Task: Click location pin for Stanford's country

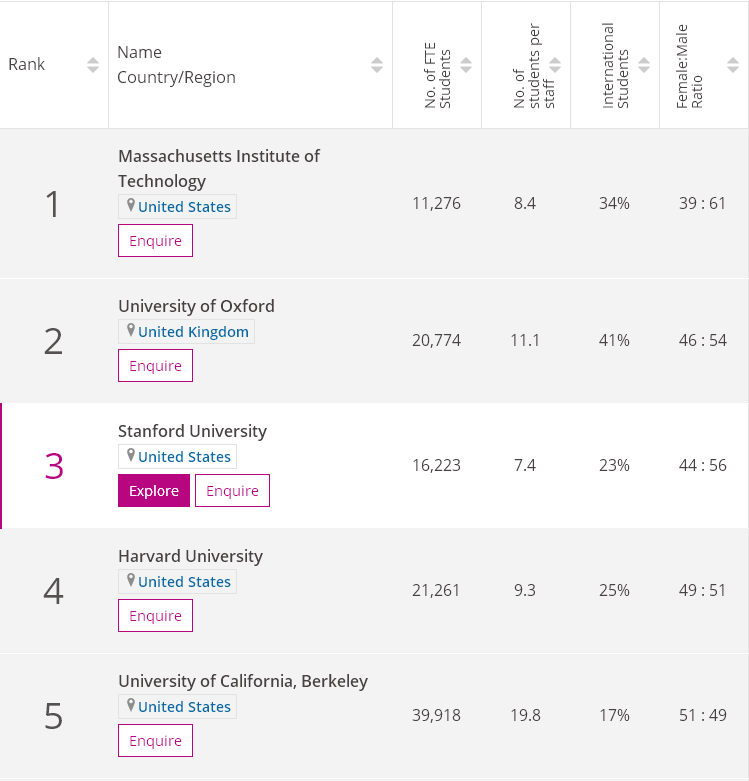Action: tap(130, 456)
